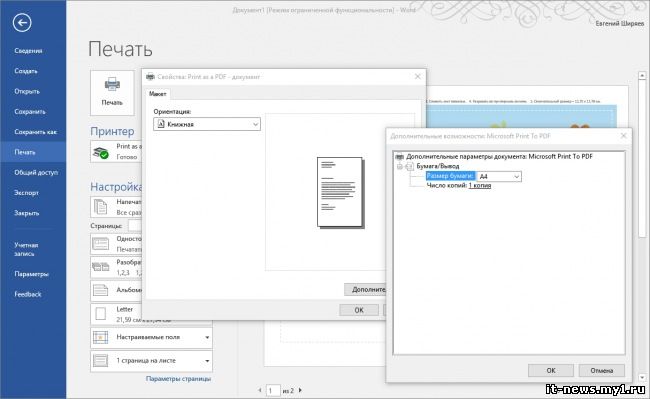This screenshot has width=650, height=399.
Task: Open the Экспорт section
Action: [x=26, y=193]
